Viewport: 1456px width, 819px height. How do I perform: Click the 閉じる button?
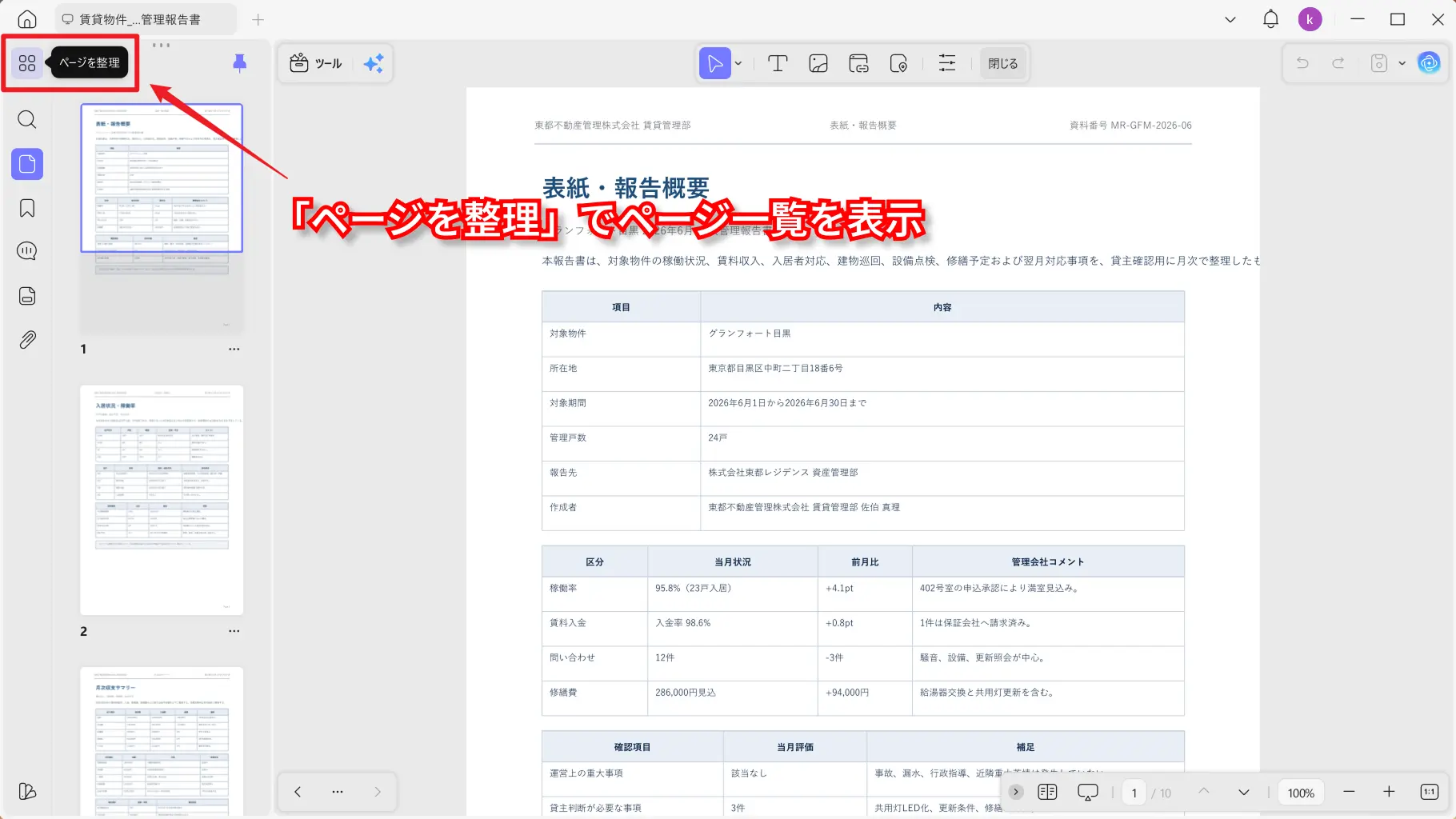click(1002, 63)
